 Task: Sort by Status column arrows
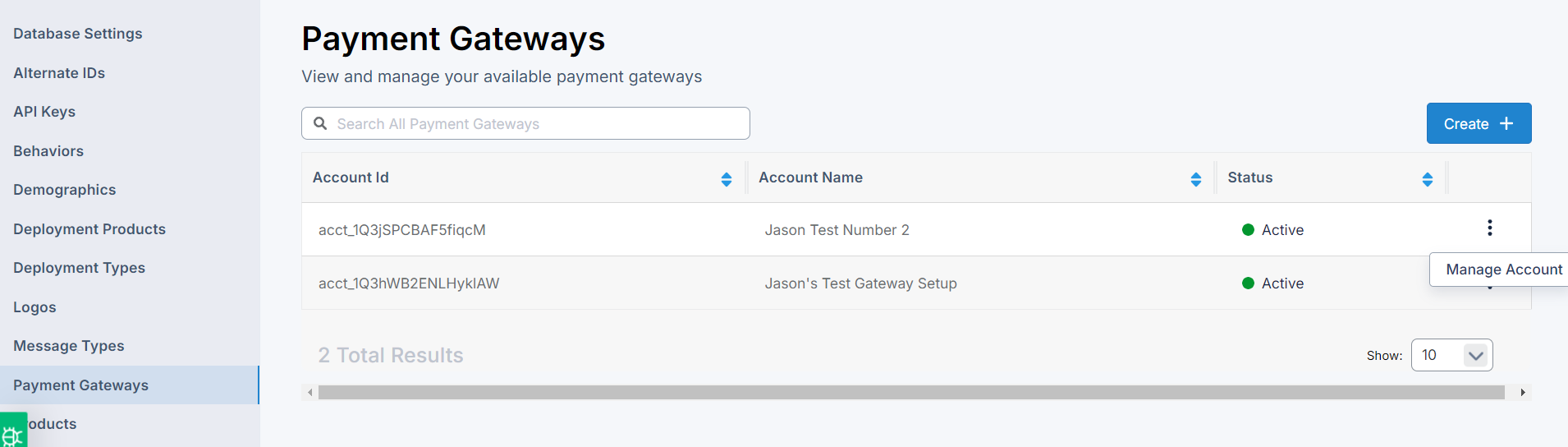click(x=1427, y=179)
